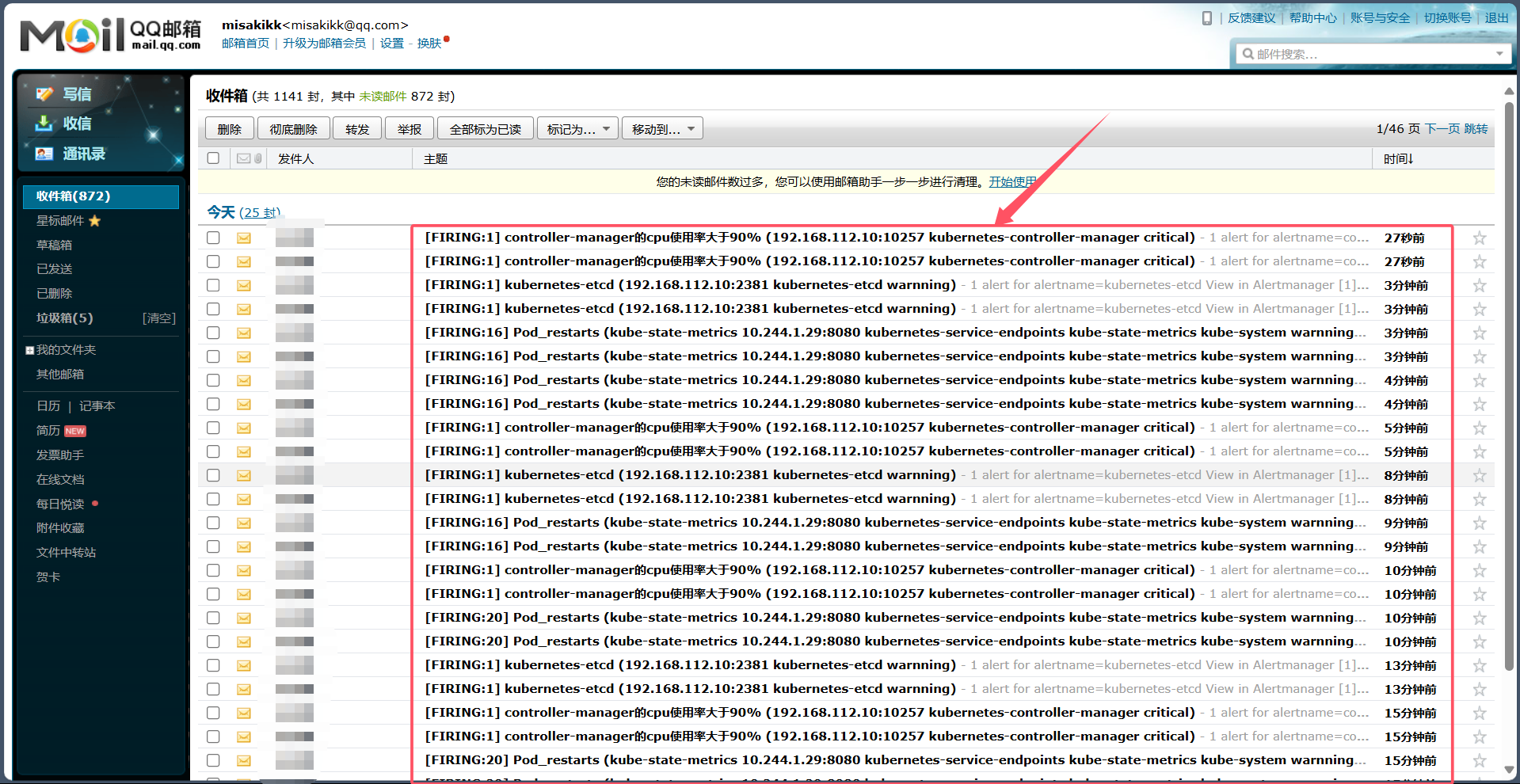
Task: Click the 邮件搜索 input field
Action: click(1372, 54)
